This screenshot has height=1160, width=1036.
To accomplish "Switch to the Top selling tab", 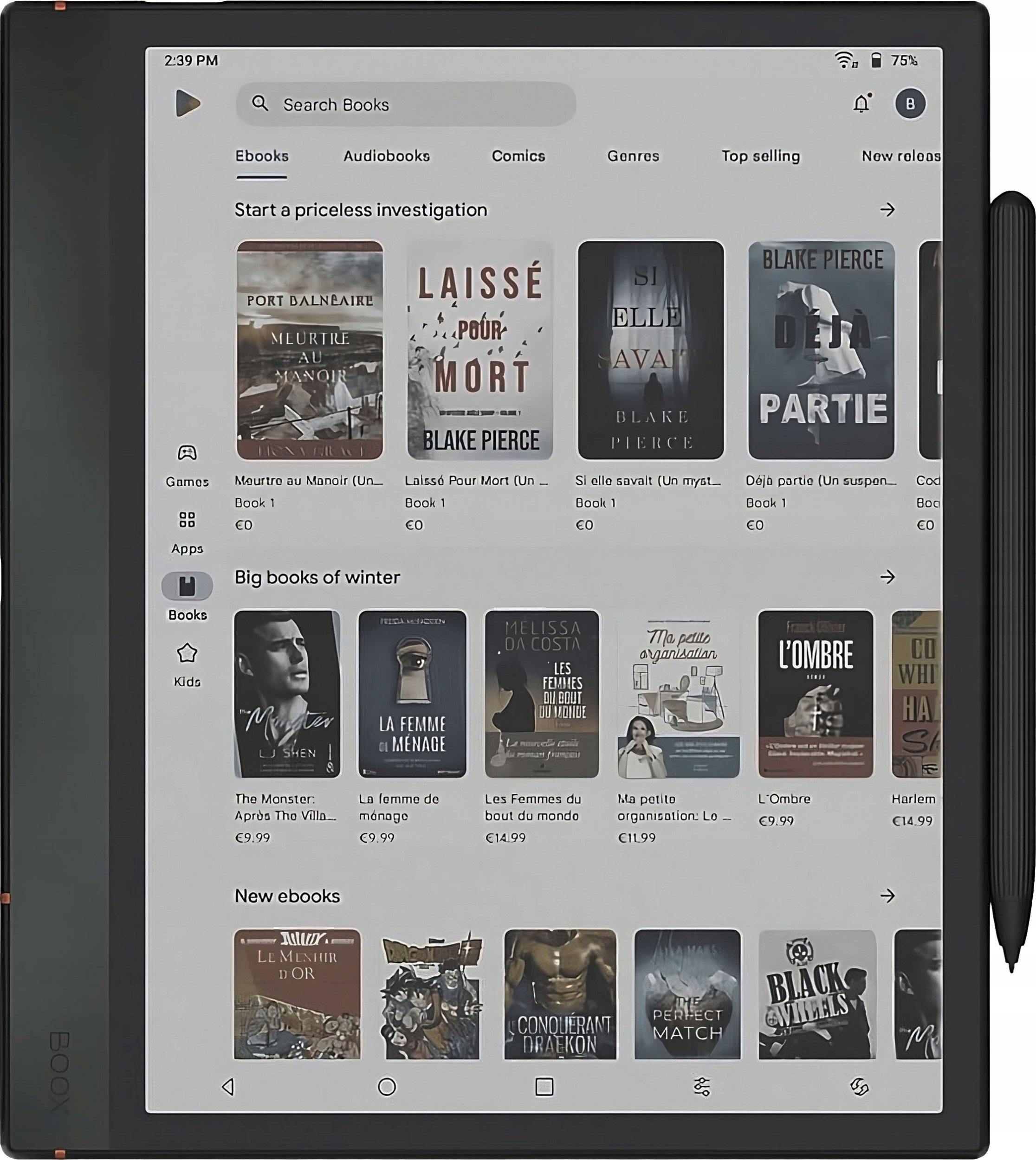I will pyautogui.click(x=760, y=156).
